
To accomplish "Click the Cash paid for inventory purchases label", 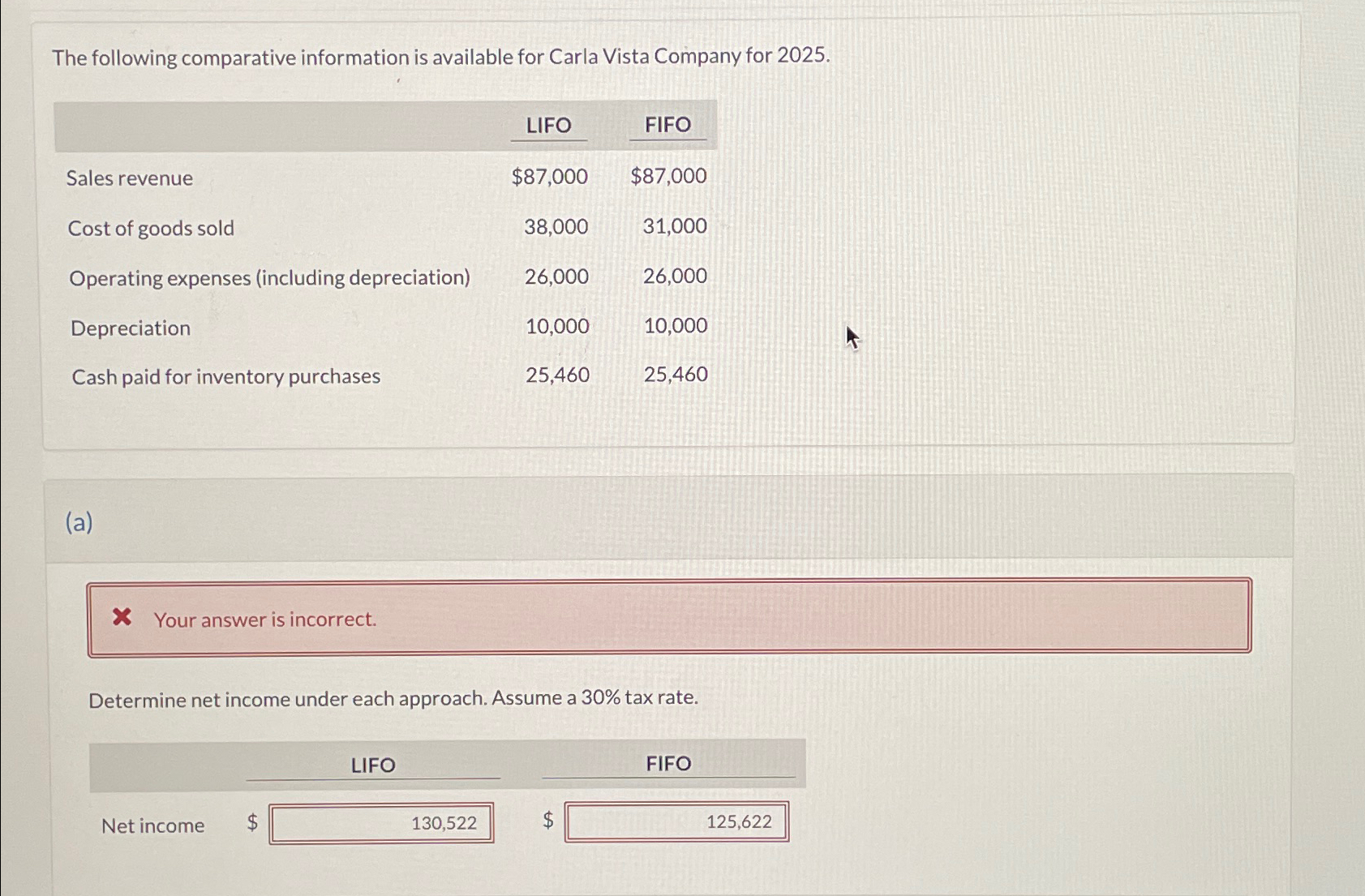I will pyautogui.click(x=225, y=375).
